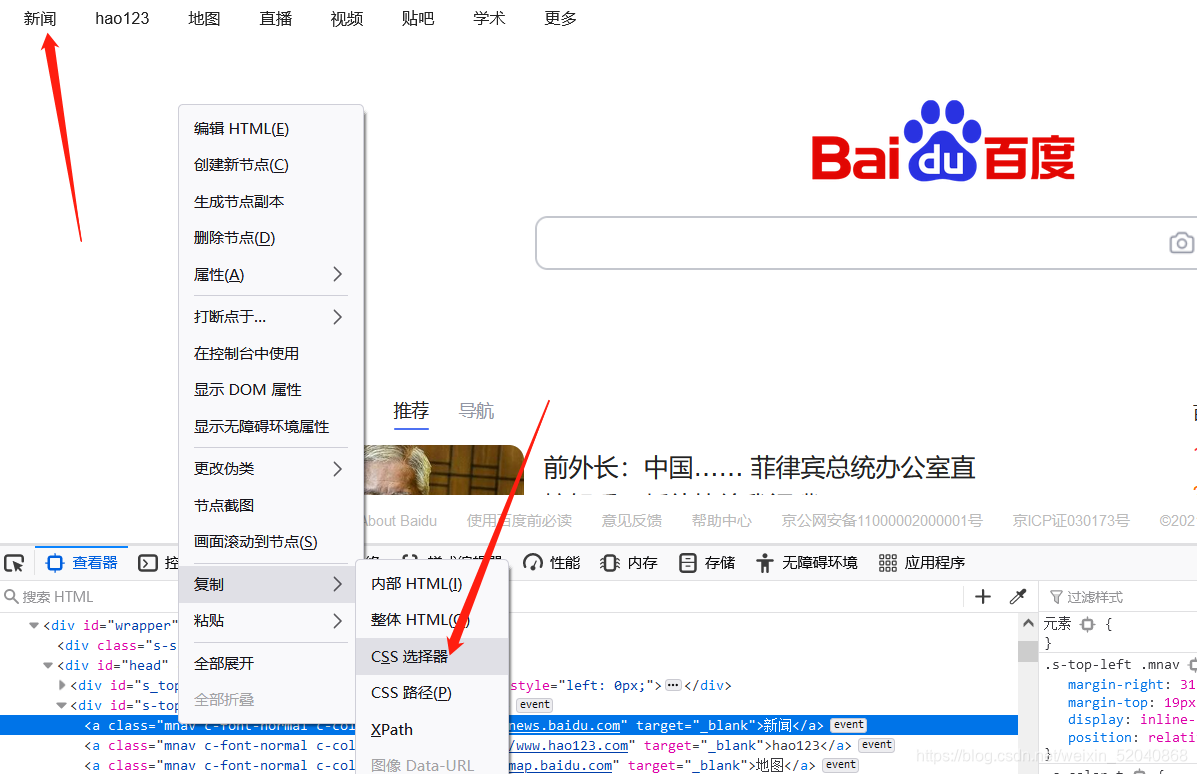Open the 贴吧 tieba link

tap(418, 18)
